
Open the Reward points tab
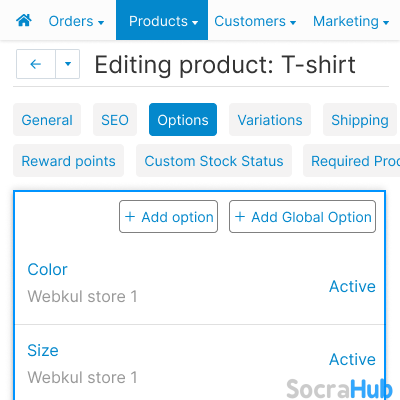pyautogui.click(x=69, y=161)
